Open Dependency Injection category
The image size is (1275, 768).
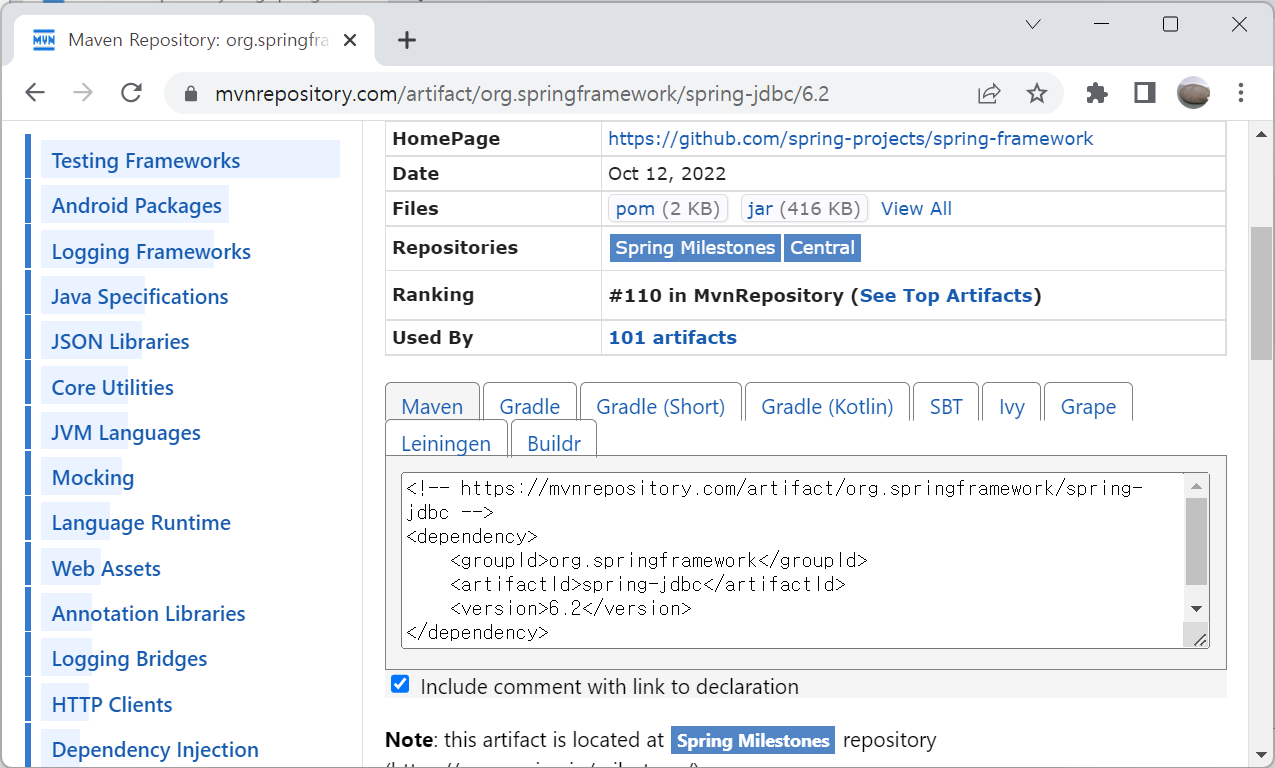tap(155, 750)
